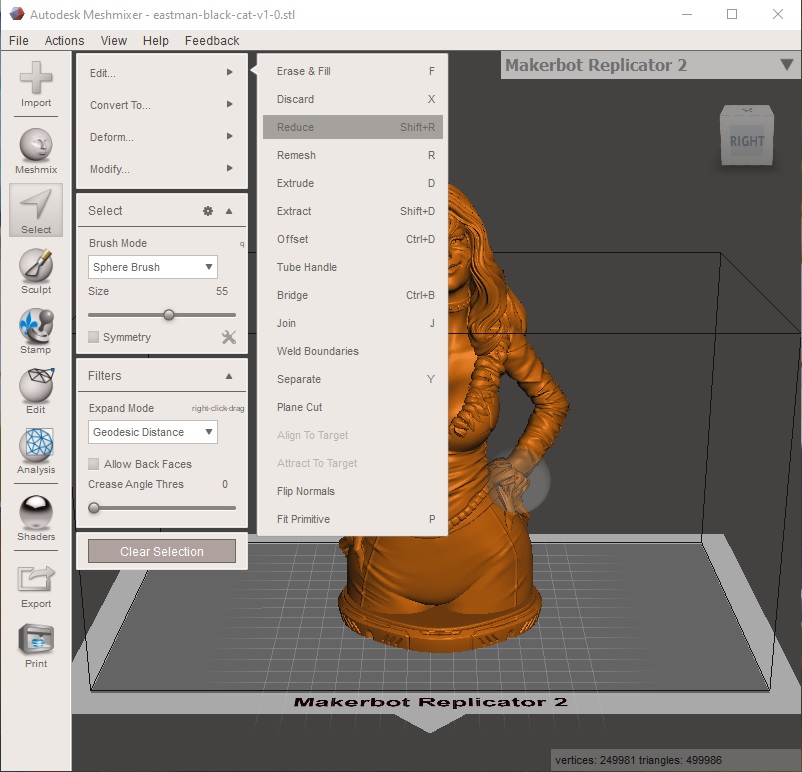Enable Allow Back Faces checkbox
802x772 pixels.
(x=93, y=464)
